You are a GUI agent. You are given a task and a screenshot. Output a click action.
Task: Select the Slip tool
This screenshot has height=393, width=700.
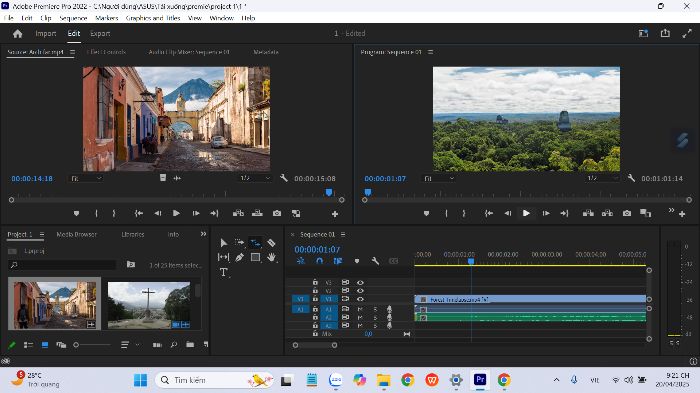click(223, 257)
